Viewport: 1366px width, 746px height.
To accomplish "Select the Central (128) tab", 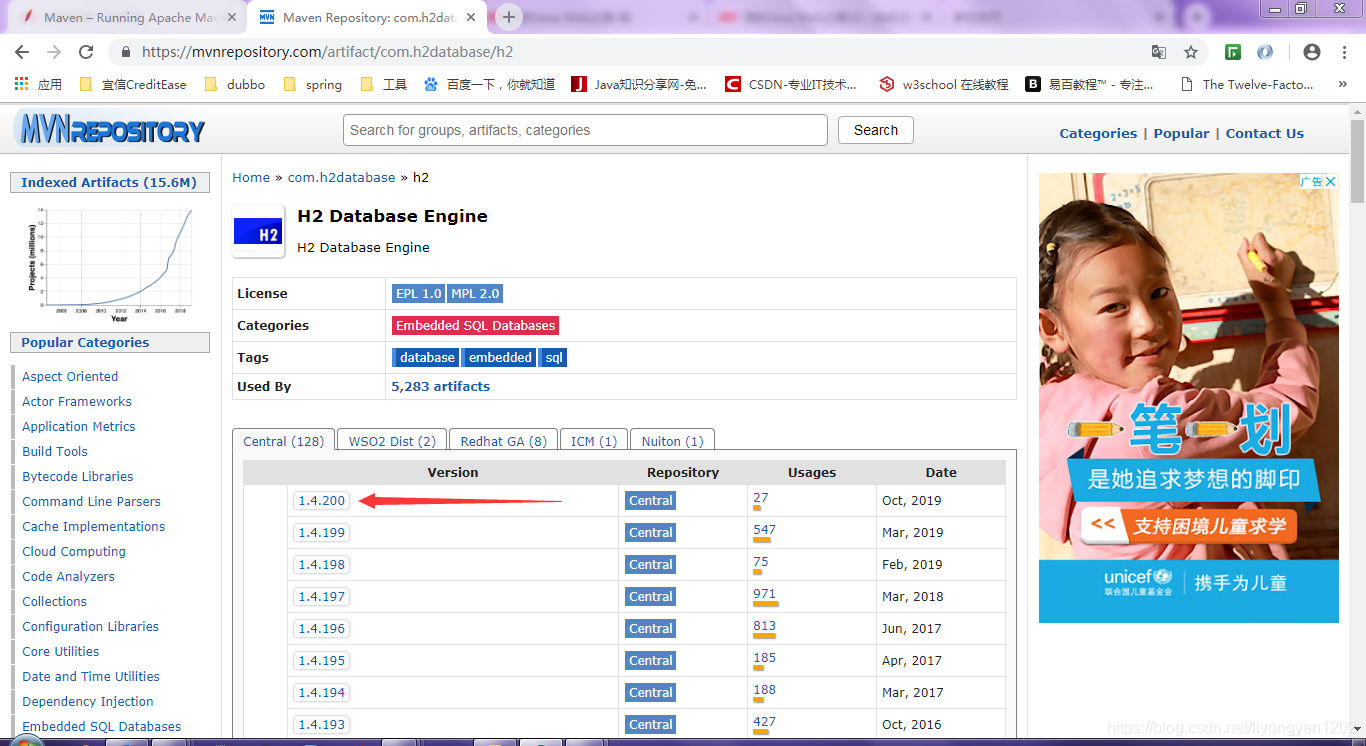I will click(284, 441).
